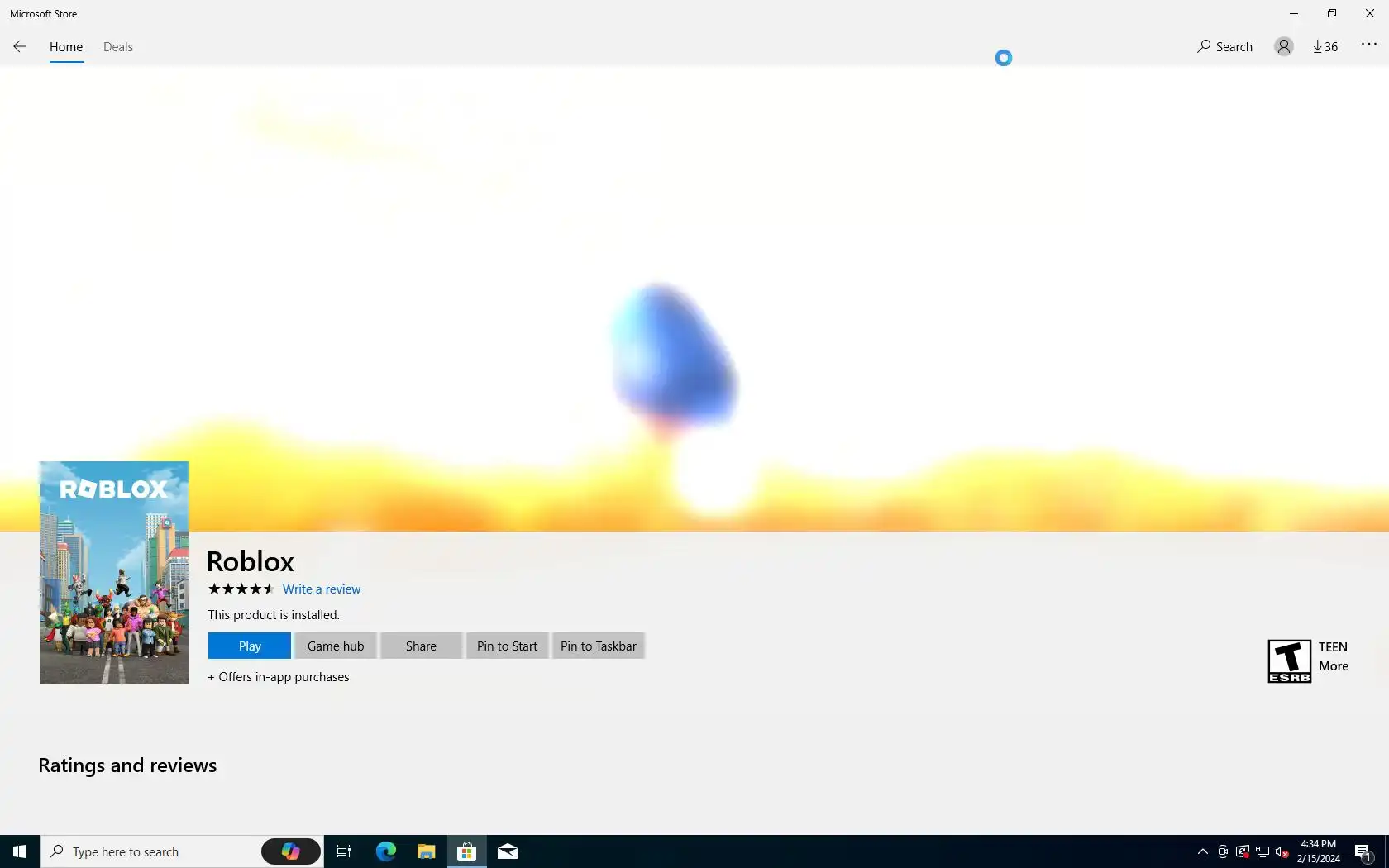Pin Roblox to Start
Image resolution: width=1389 pixels, height=868 pixels.
pos(507,646)
